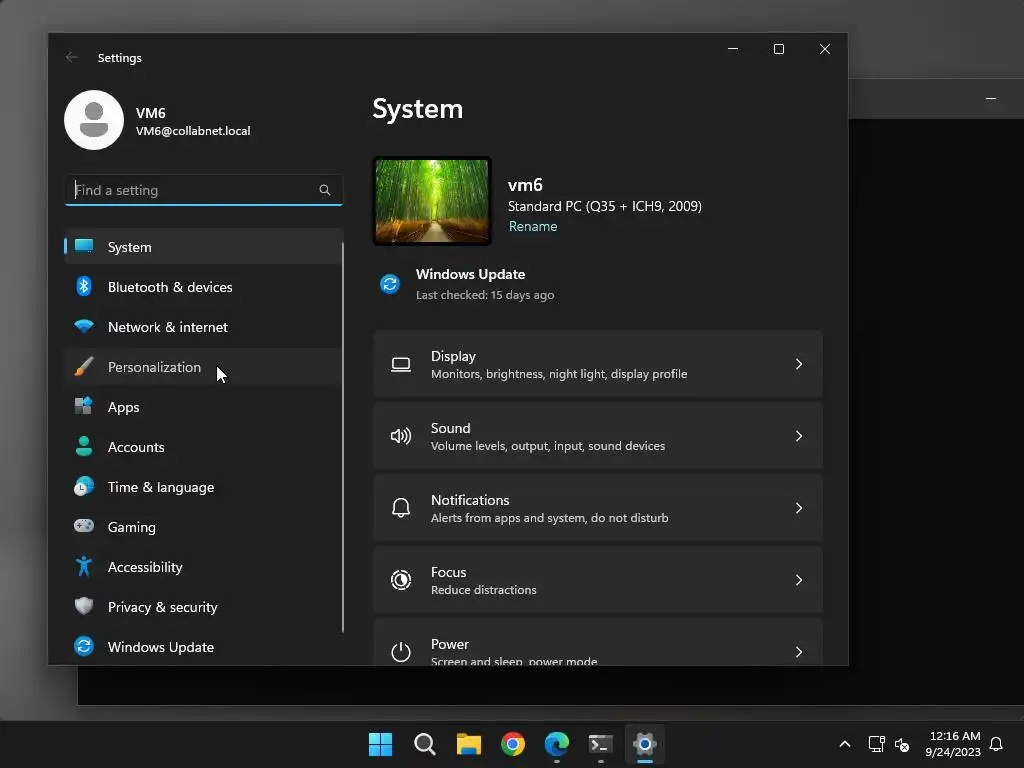The height and width of the screenshot is (768, 1024).
Task: Open Privacy & security
Action: coord(204,607)
